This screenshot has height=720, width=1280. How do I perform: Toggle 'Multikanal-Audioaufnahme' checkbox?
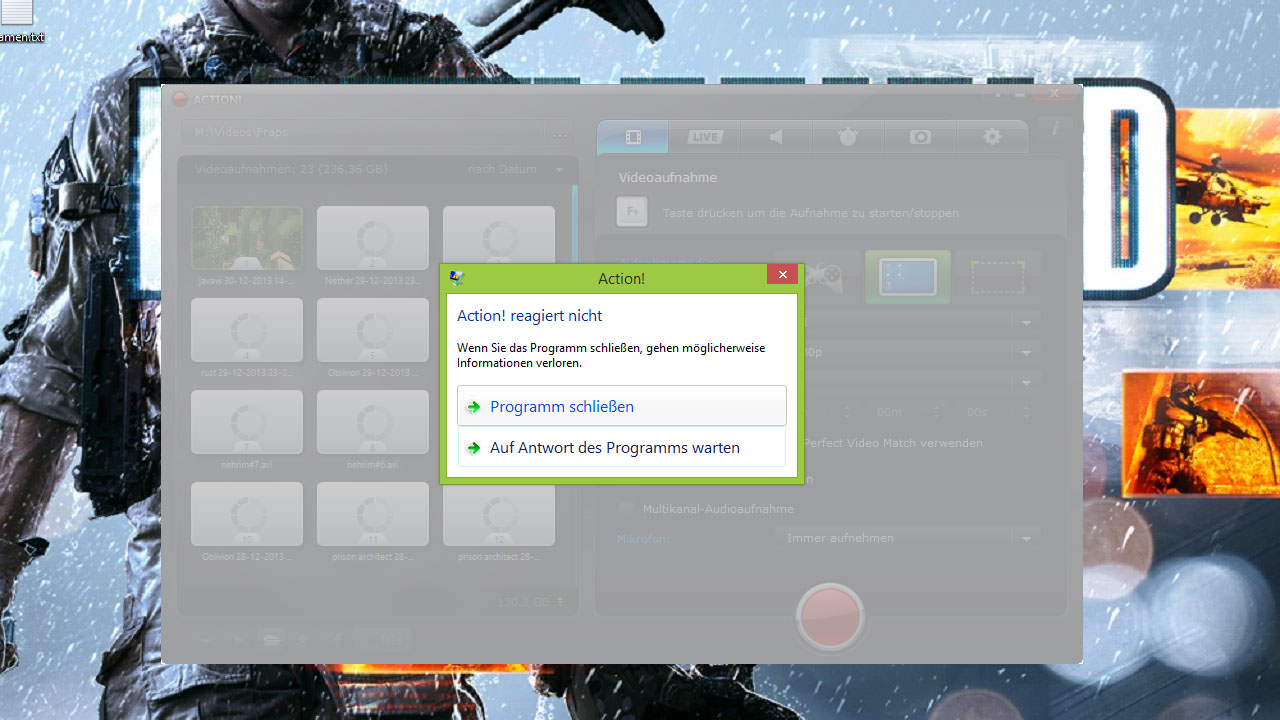tap(627, 509)
